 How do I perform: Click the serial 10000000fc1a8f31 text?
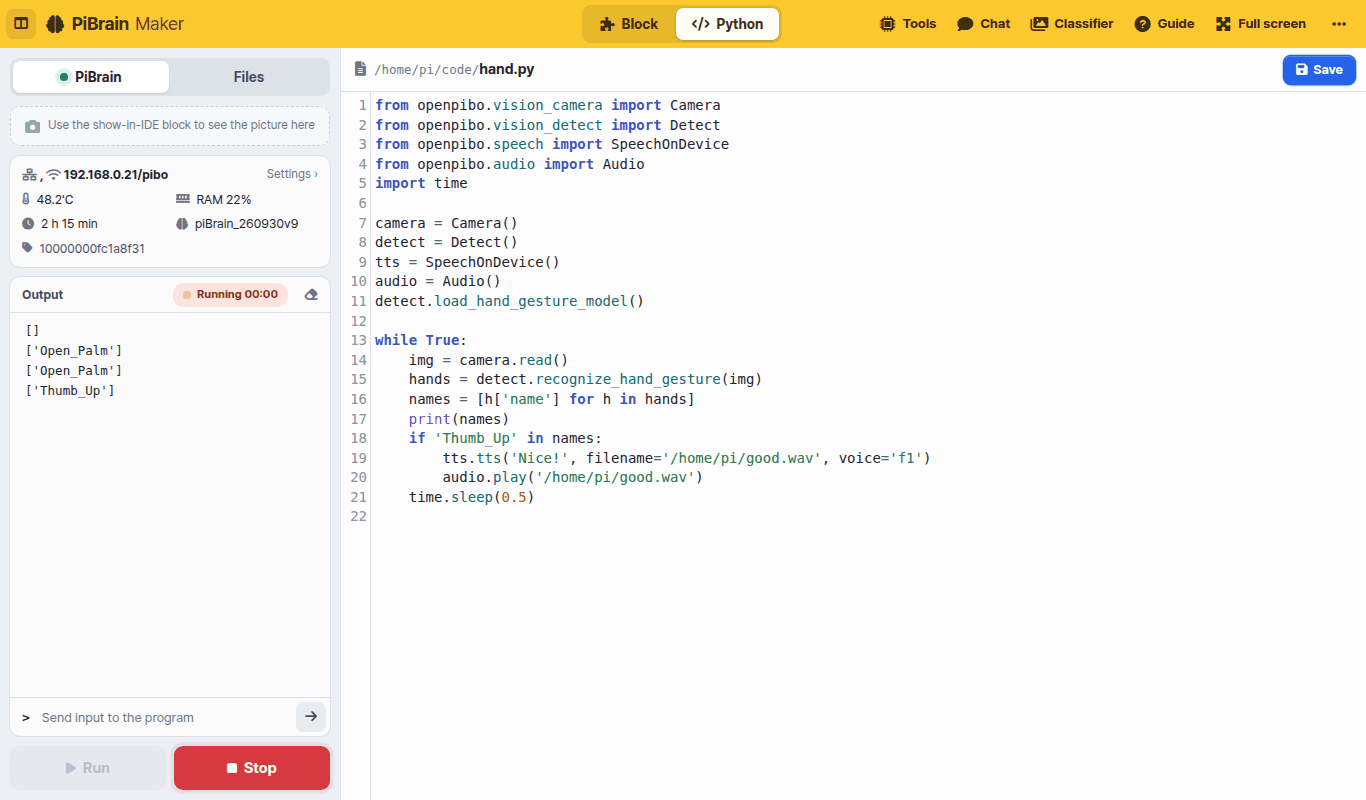(92, 248)
